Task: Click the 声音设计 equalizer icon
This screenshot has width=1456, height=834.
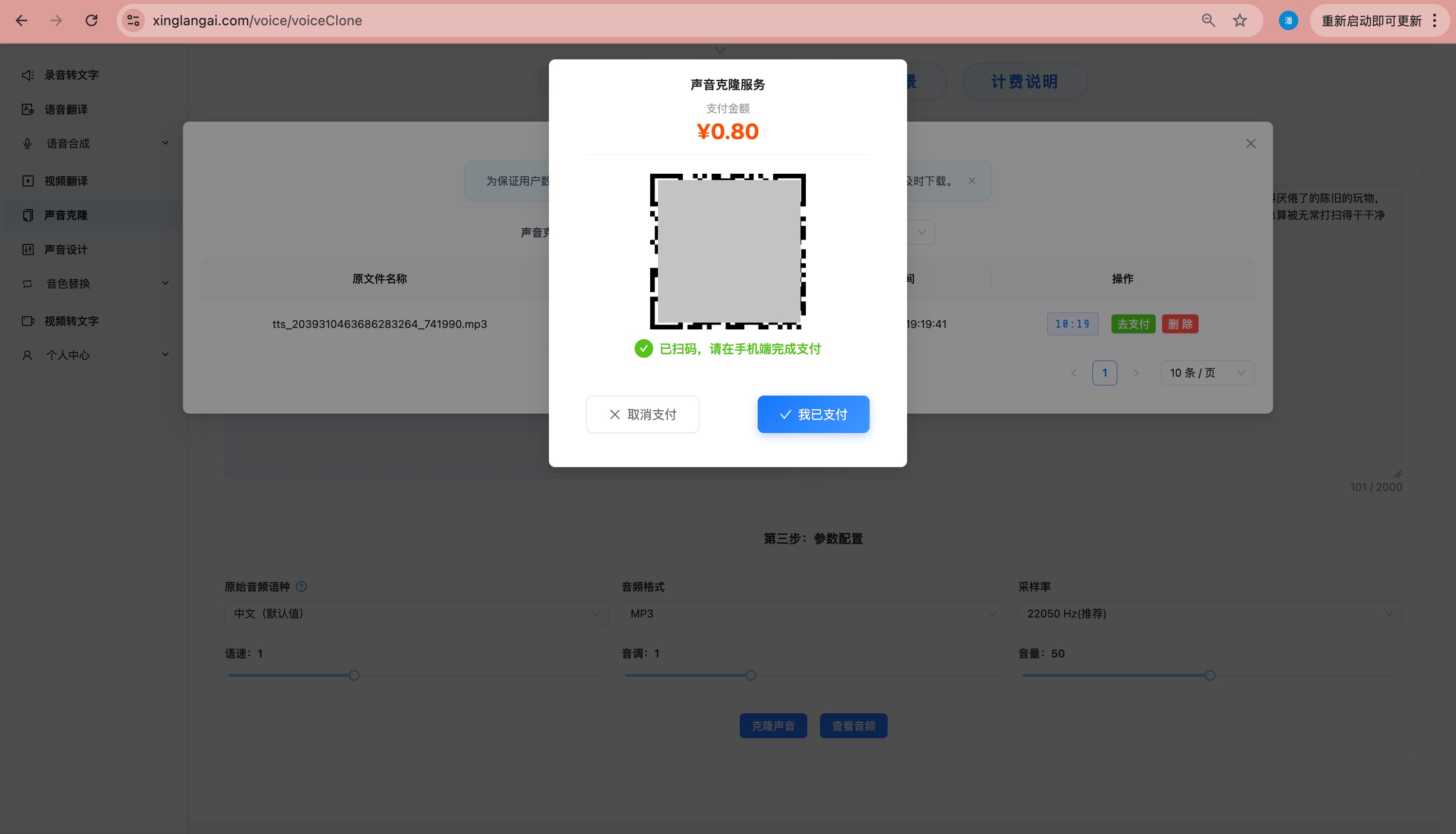Action: point(27,250)
